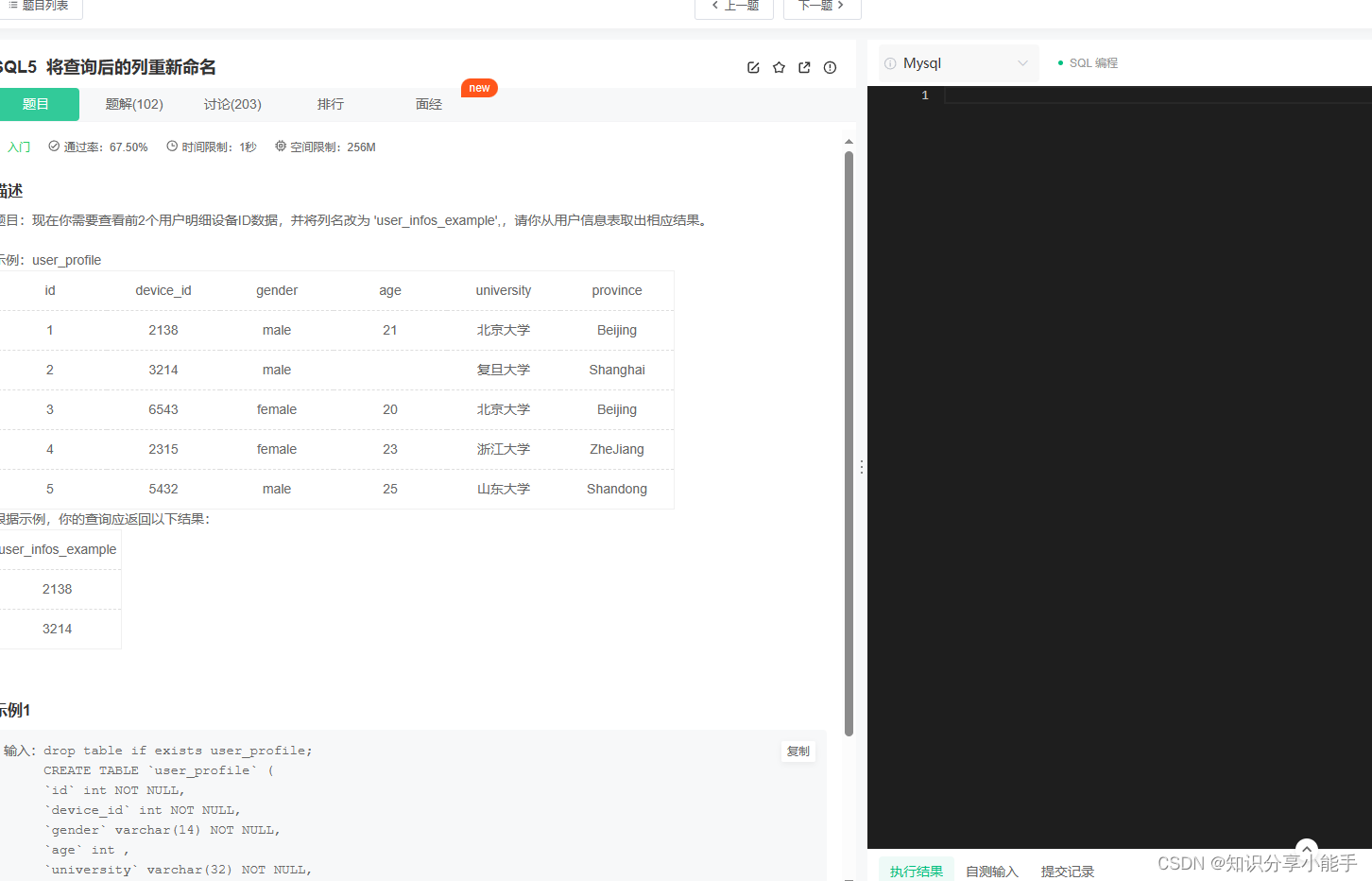1372x881 pixels.
Task: Click age cell 23
Action: point(390,449)
